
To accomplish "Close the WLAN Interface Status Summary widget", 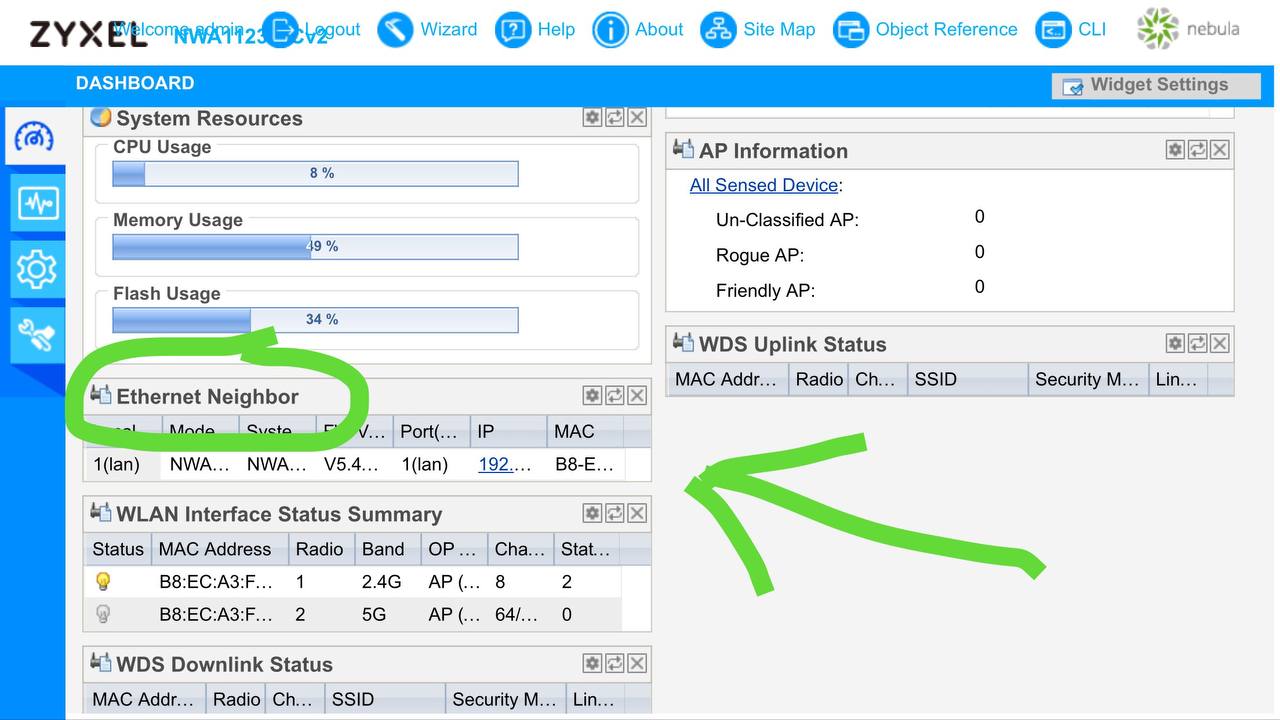I will (x=637, y=513).
